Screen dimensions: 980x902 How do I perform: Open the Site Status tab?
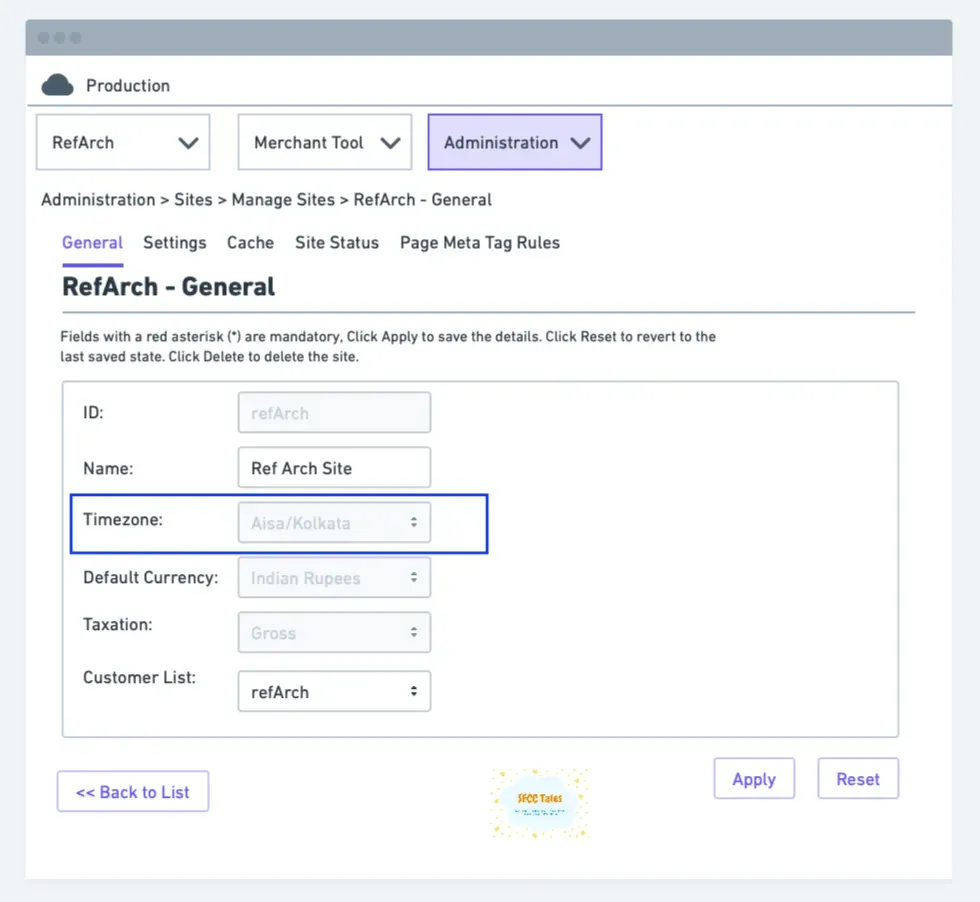[337, 243]
